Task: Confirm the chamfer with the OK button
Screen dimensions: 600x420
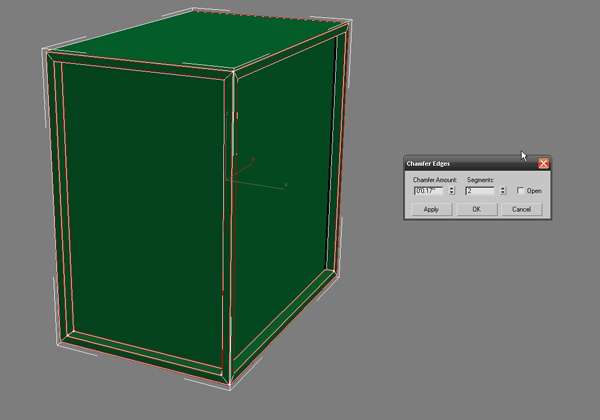Action: tap(476, 209)
